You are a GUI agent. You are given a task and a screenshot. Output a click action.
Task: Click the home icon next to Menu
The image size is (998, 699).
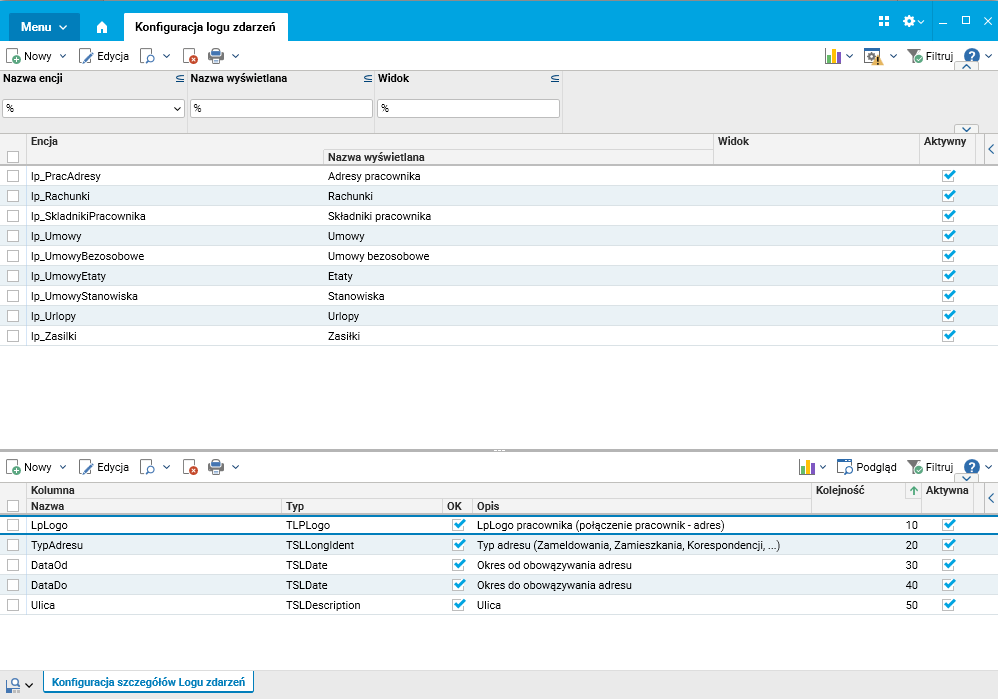pyautogui.click(x=102, y=27)
